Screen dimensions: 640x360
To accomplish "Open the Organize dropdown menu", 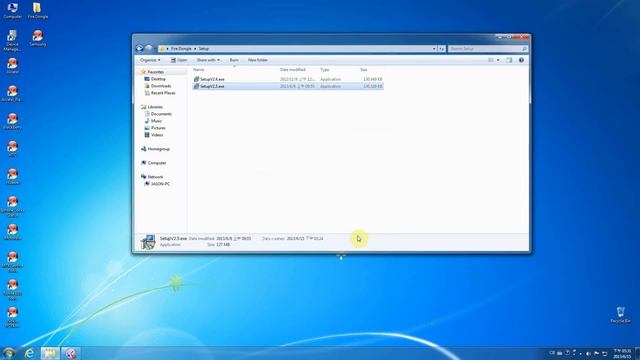I will (x=150, y=60).
